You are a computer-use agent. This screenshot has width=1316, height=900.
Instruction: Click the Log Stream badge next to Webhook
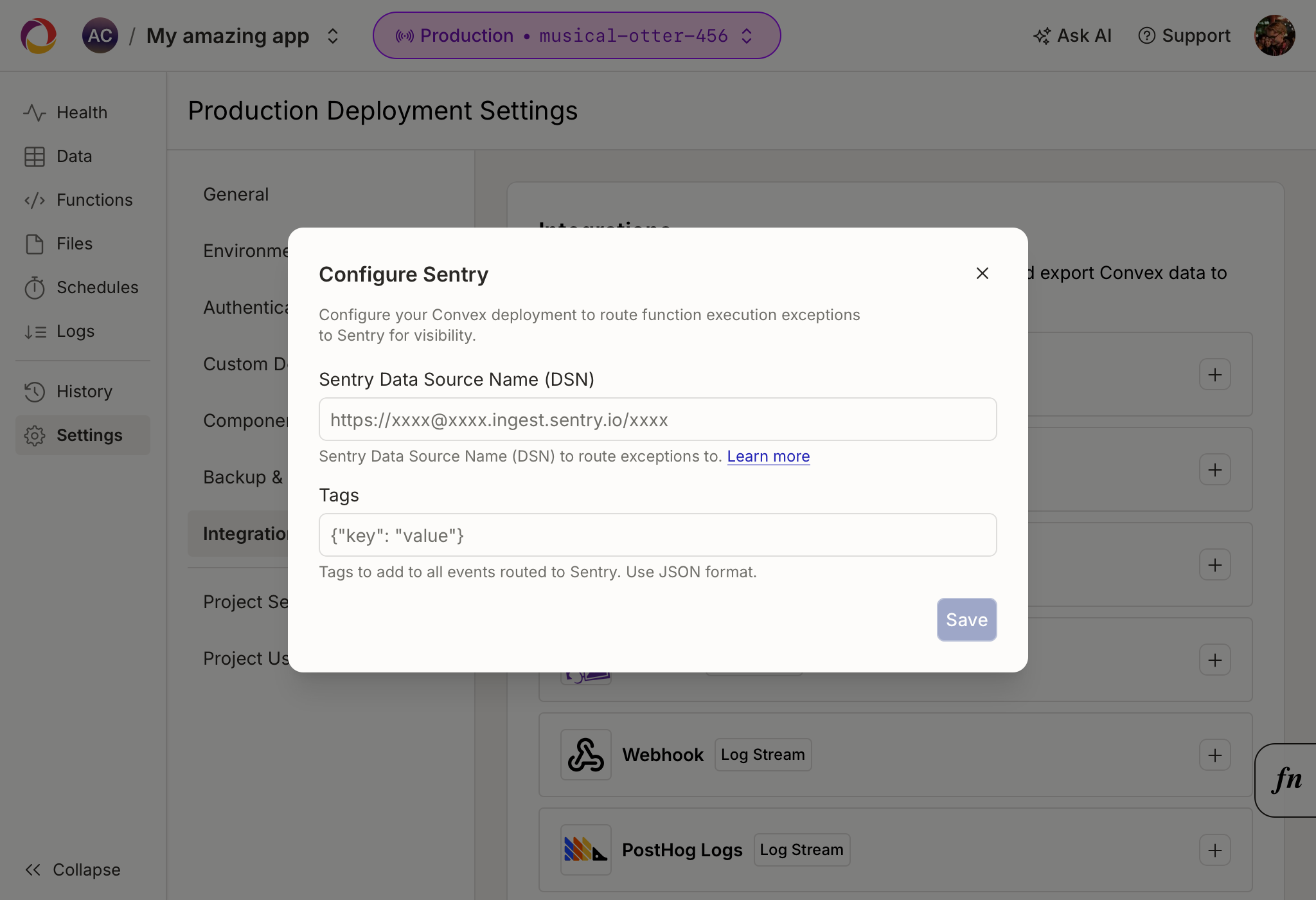pos(763,755)
